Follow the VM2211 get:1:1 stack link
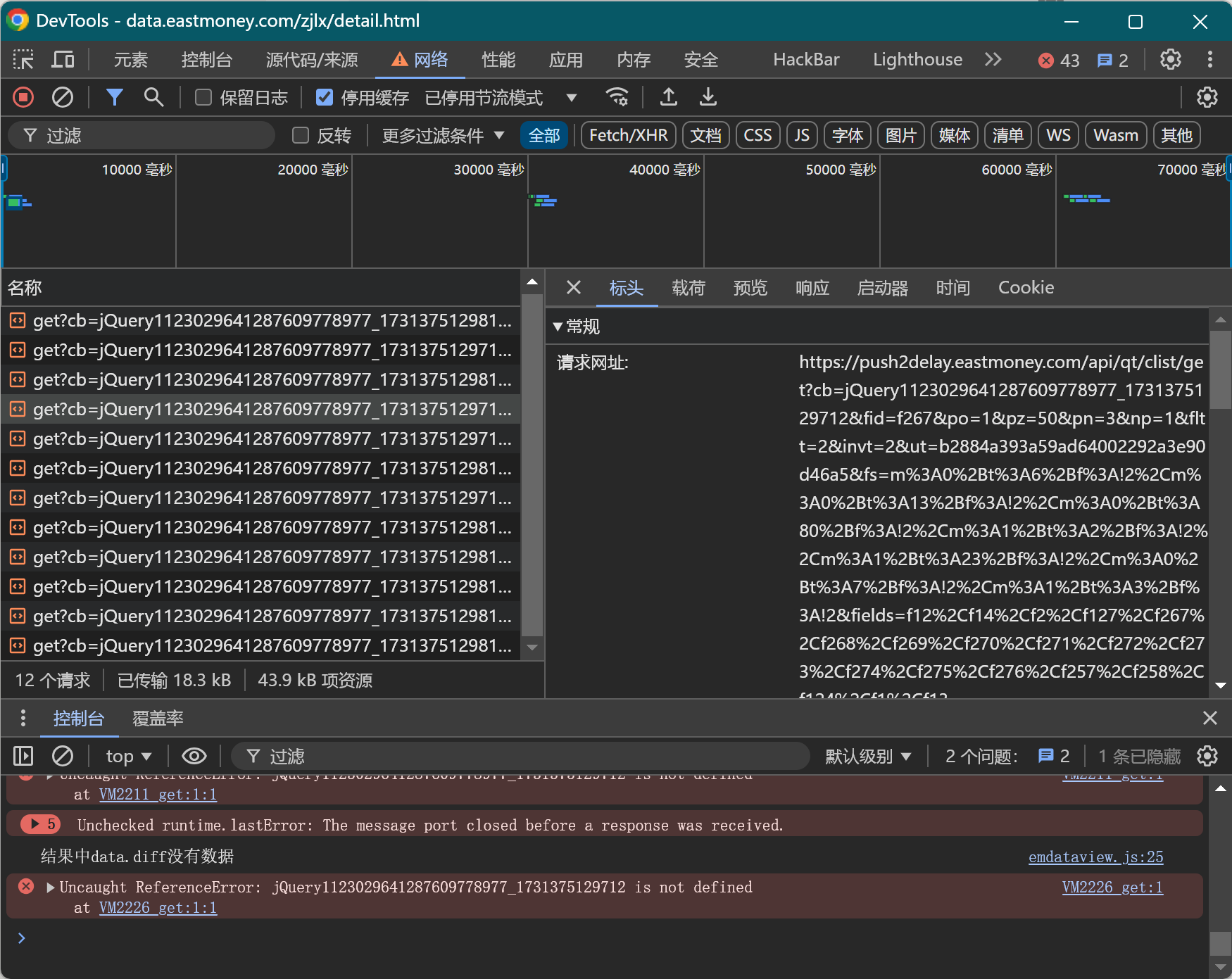The image size is (1232, 979). [x=158, y=794]
